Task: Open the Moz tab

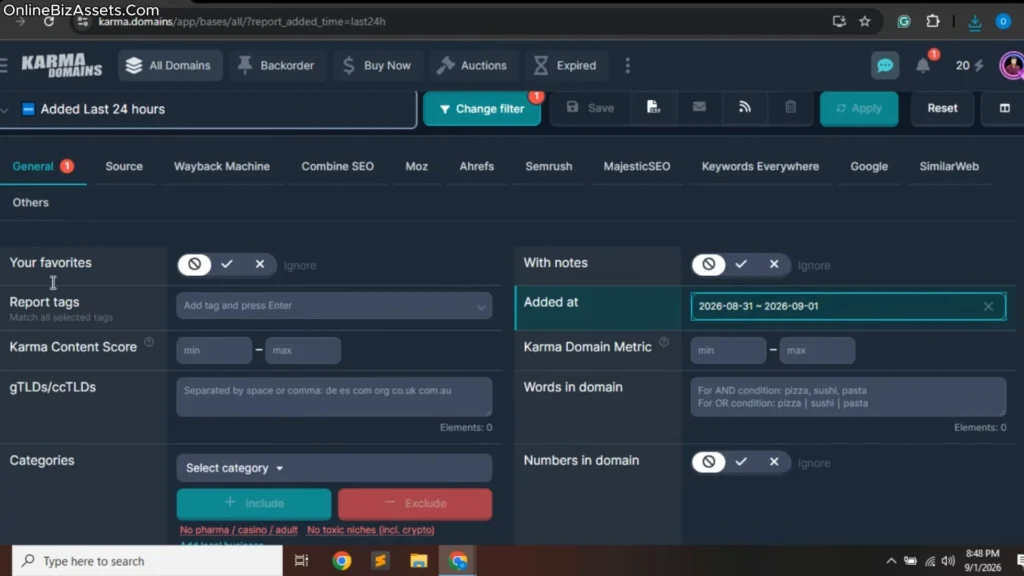Action: tap(417, 167)
